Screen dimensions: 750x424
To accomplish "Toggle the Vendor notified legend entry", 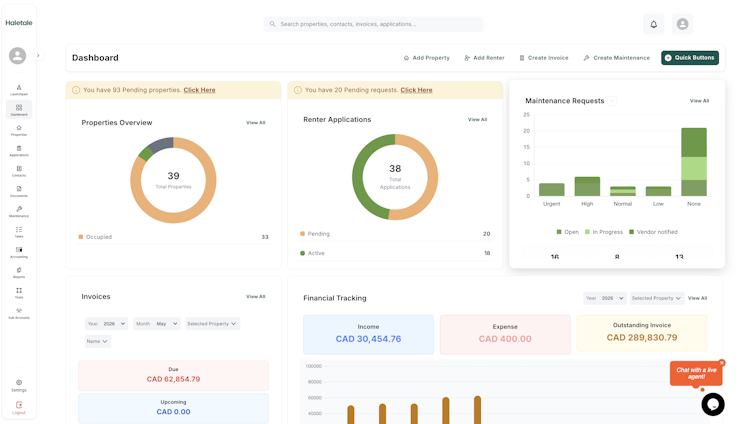I will pyautogui.click(x=653, y=232).
